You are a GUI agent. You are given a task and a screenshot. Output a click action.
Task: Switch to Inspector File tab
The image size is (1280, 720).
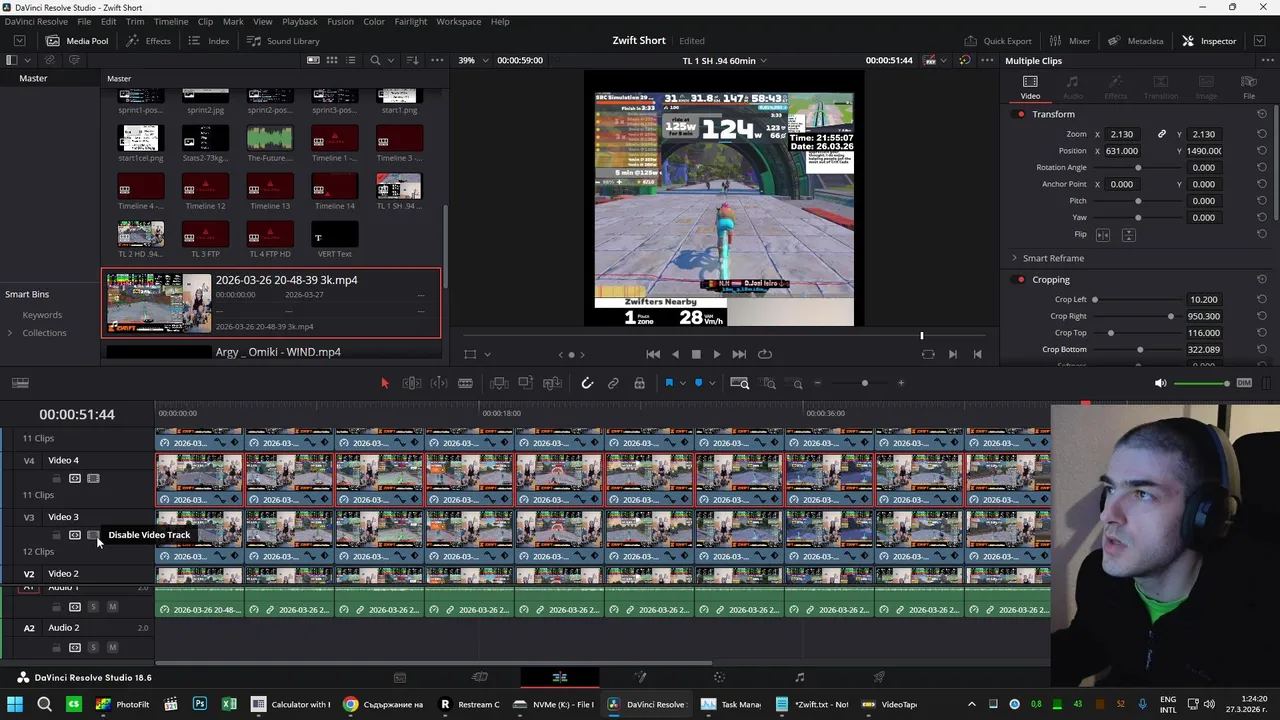coord(1249,87)
